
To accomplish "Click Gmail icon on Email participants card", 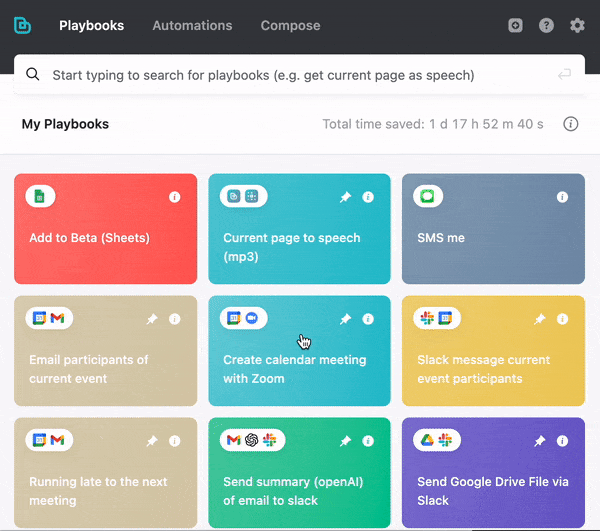I will point(57,318).
